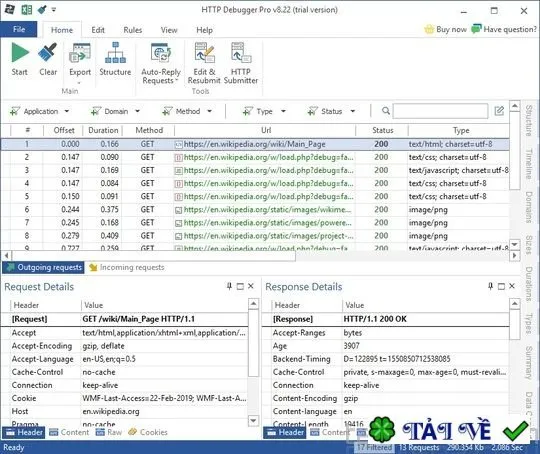Click the Auto-Reply Requests icon
This screenshot has width=540, height=454.
click(x=161, y=52)
